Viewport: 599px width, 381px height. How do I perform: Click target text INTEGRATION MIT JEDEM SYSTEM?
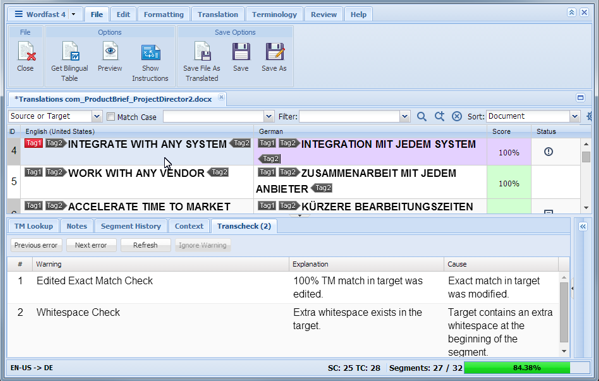point(389,144)
